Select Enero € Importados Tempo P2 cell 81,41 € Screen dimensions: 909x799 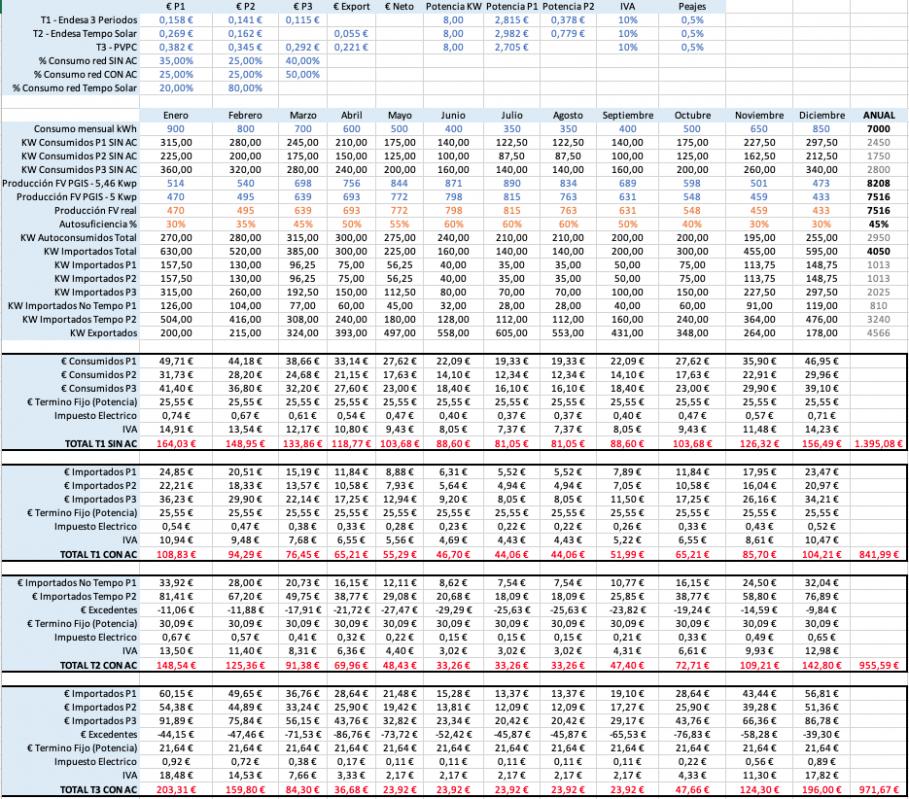(176, 597)
